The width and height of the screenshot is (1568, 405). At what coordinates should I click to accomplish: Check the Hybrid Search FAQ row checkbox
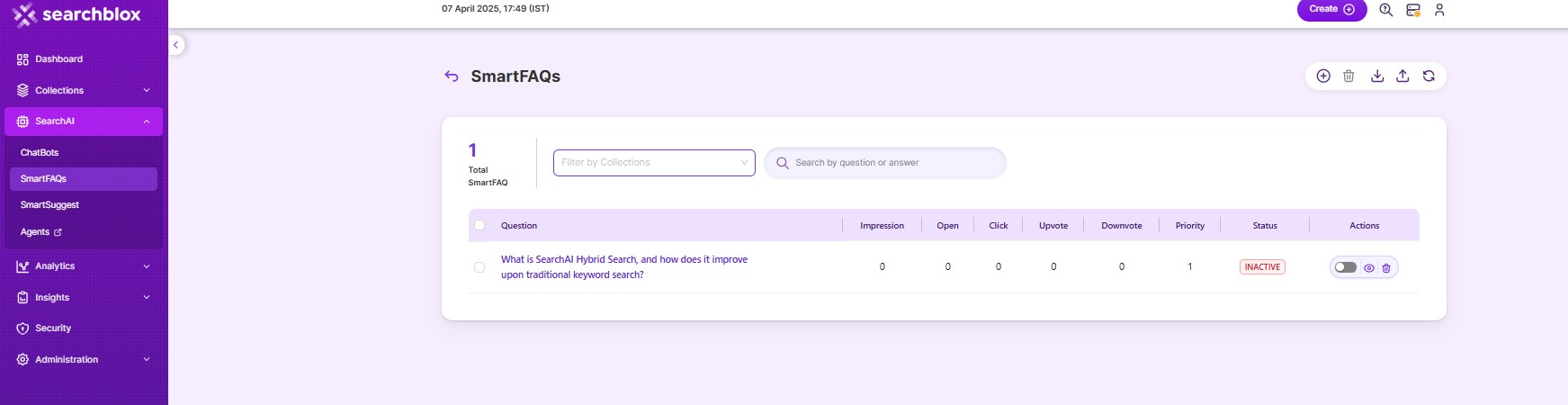(x=479, y=267)
